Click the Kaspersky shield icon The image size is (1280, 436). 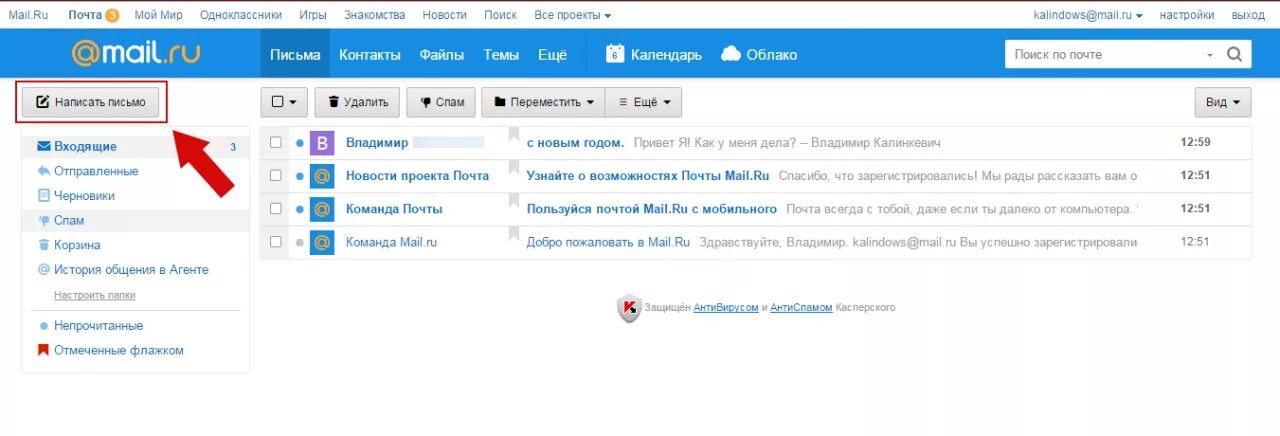tap(629, 308)
